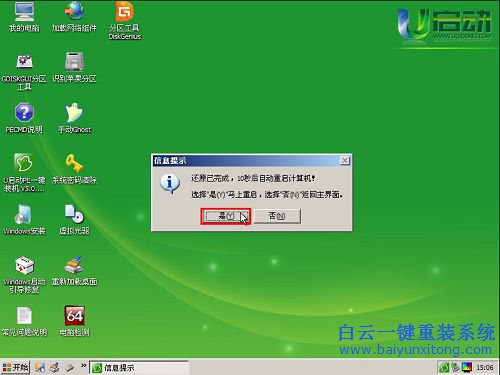Expand the quick launch overflow chevron
The height and width of the screenshot is (375, 500).
click(83, 366)
